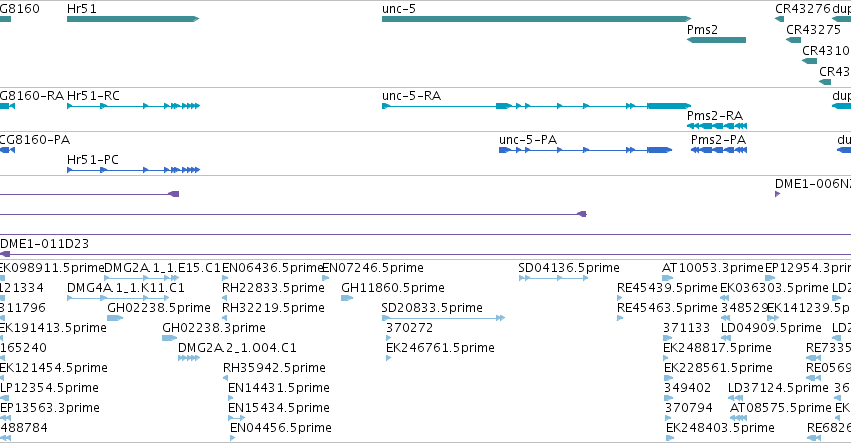Viewport: 851px width, 443px height.
Task: Select the AT10053.3prime EST feature
Action: click(668, 278)
